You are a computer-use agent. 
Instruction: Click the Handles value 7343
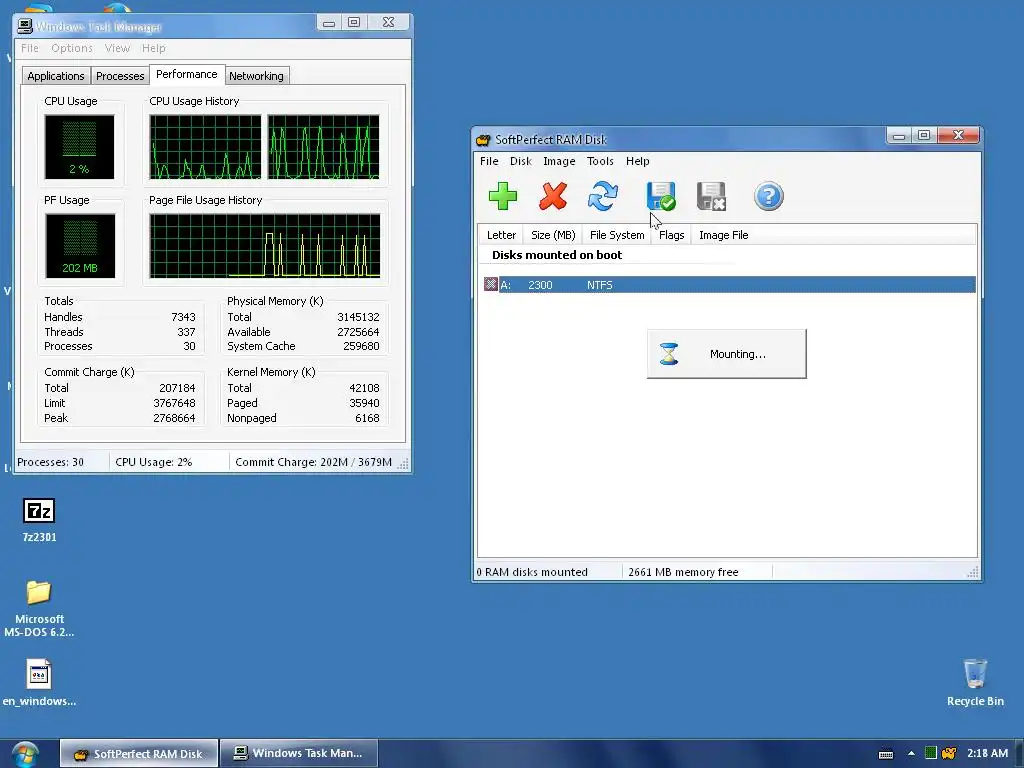(183, 317)
